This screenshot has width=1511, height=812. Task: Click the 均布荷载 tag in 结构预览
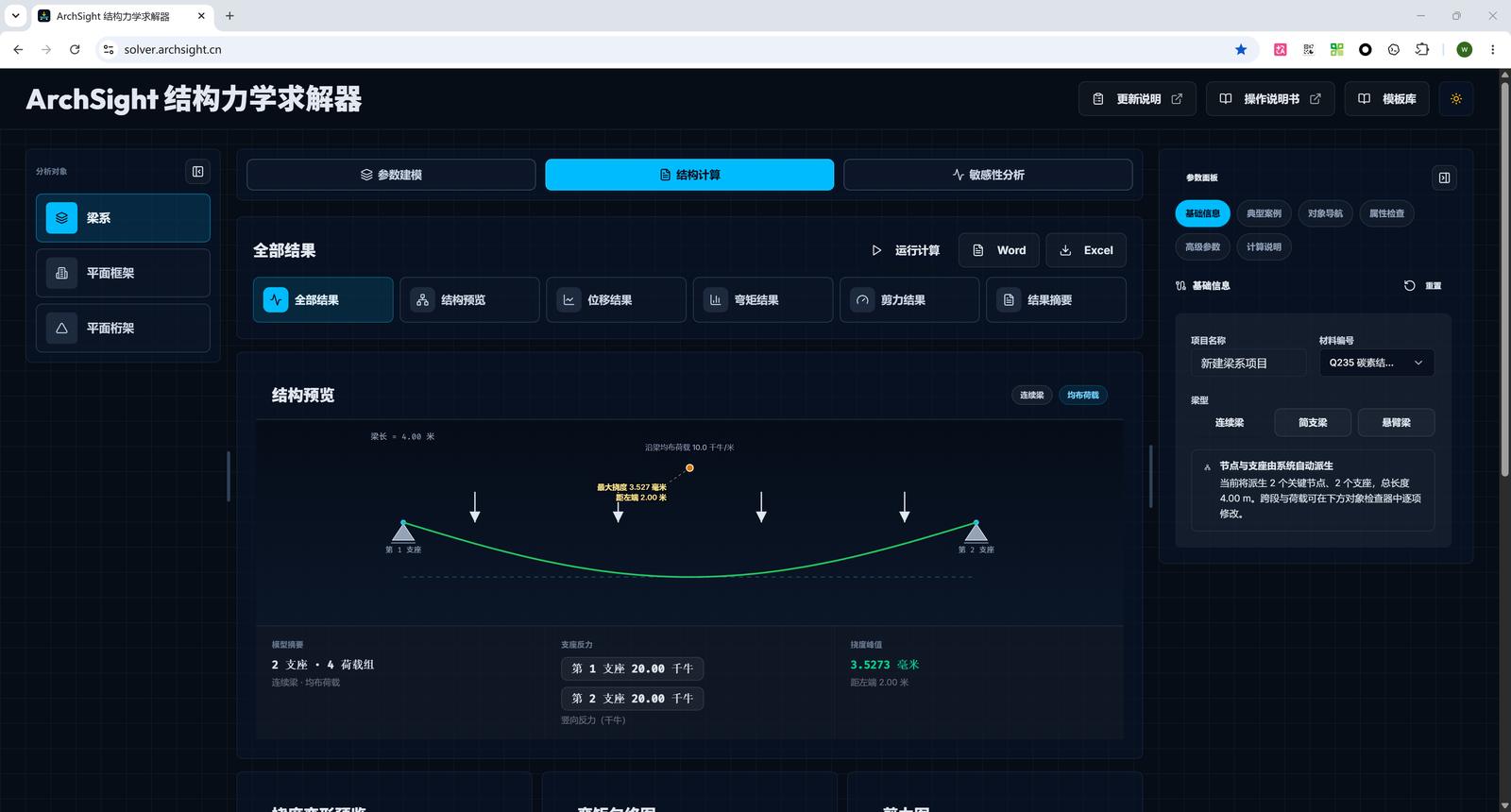tap(1083, 396)
